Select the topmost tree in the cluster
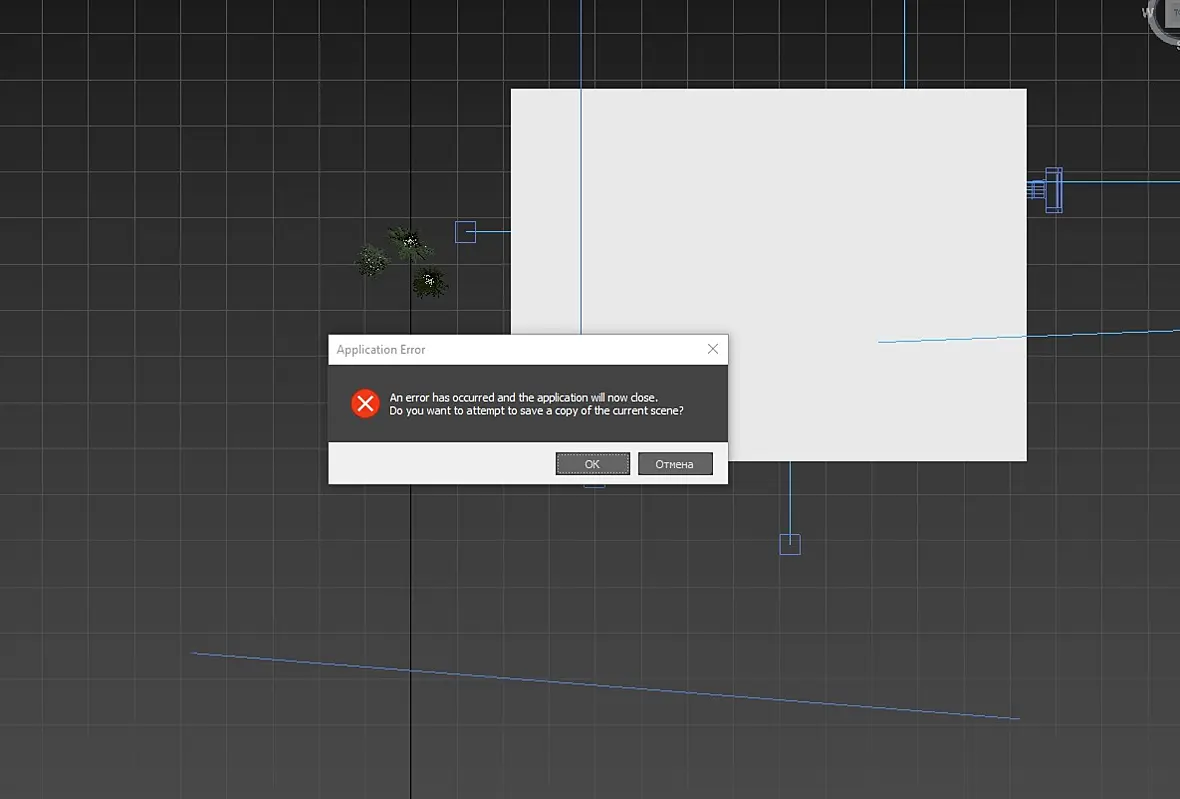The image size is (1180, 799). point(409,244)
